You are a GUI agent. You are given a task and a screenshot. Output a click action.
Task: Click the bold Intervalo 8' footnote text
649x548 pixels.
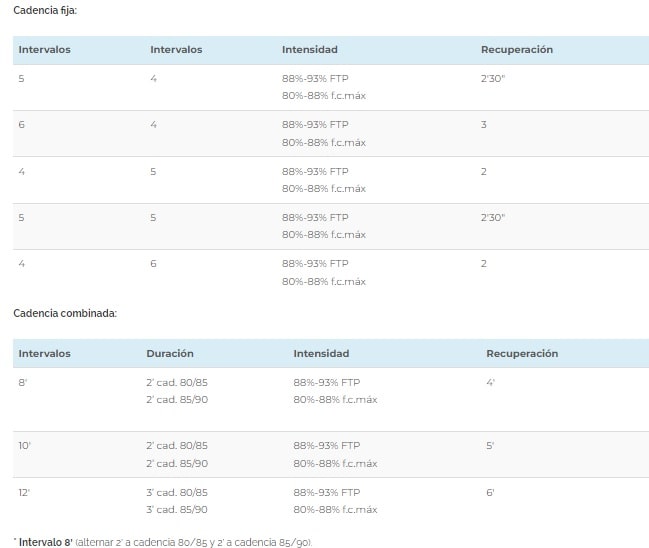[x=46, y=542]
